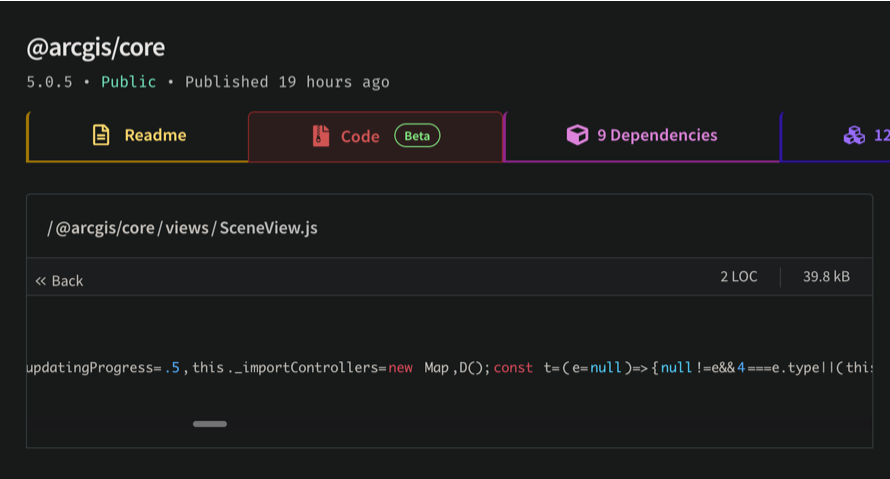Image resolution: width=890 pixels, height=479 pixels.
Task: Go back with the Back button
Action: pos(60,281)
